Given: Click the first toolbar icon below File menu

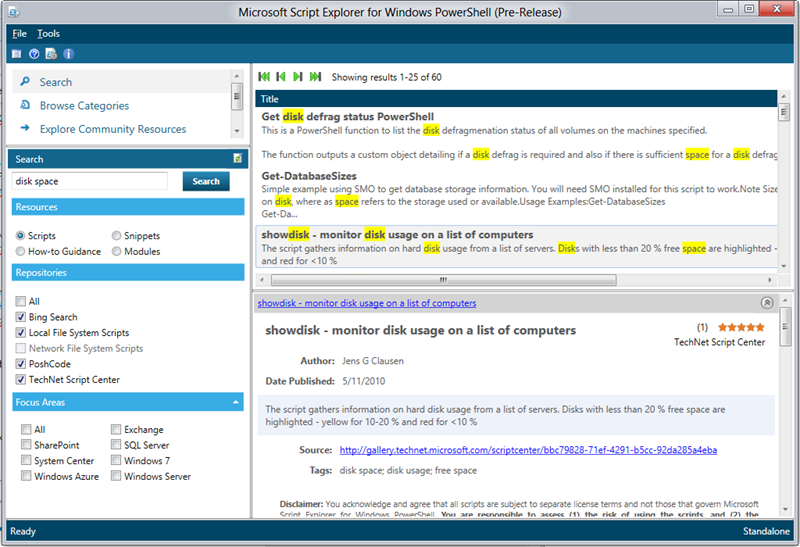Looking at the screenshot, I should (17, 54).
